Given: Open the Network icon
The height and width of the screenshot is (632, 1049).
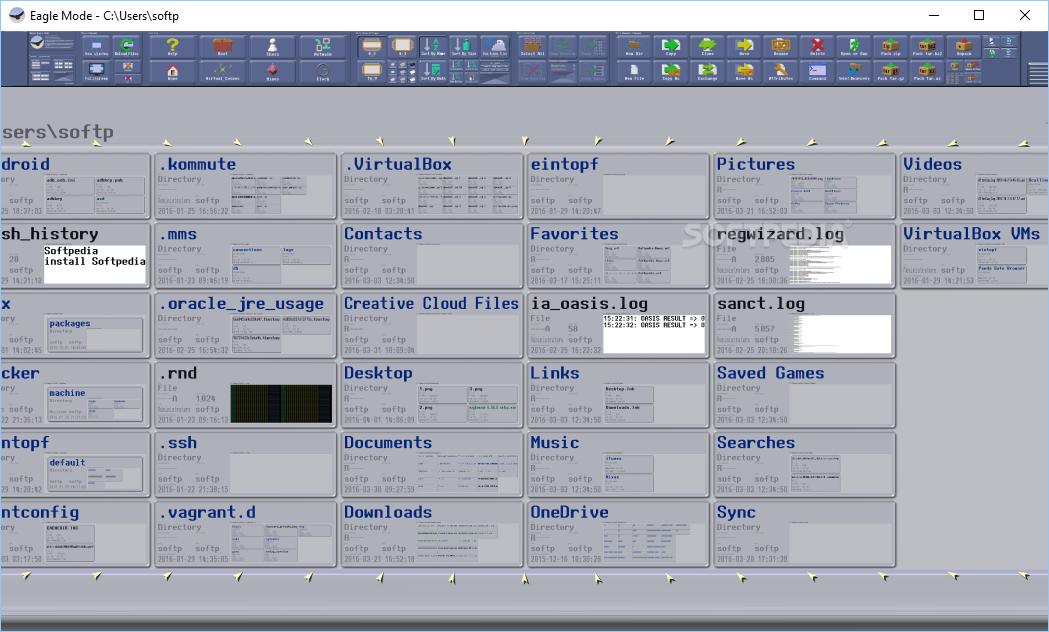Looking at the screenshot, I should 322,47.
